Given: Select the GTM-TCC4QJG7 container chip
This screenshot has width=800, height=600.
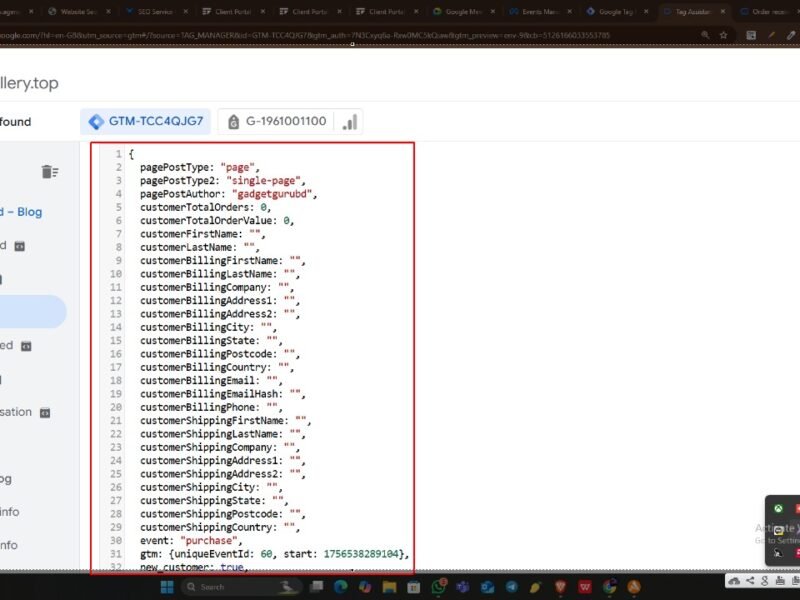Looking at the screenshot, I should 147,122.
